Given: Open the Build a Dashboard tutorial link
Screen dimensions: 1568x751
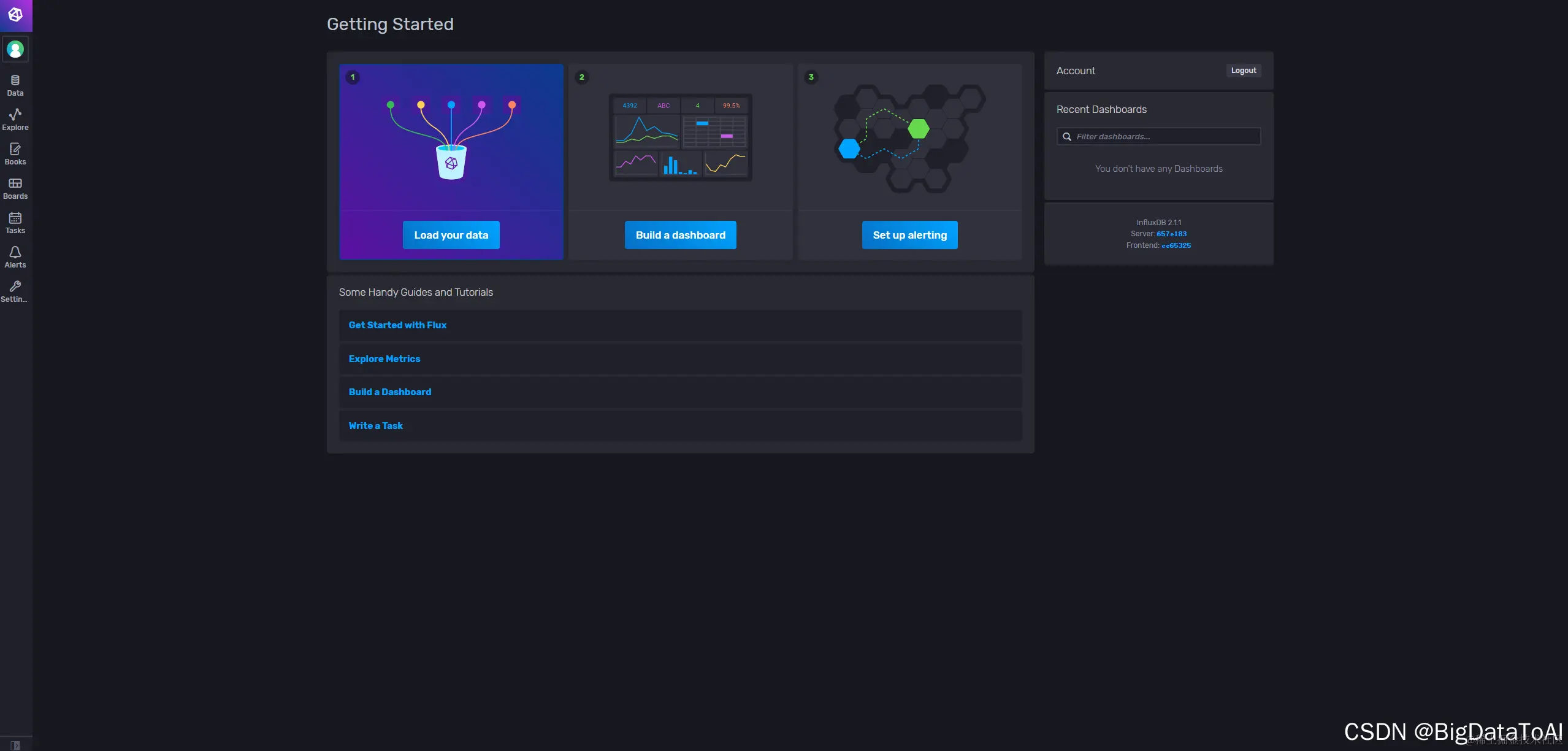Looking at the screenshot, I should pos(390,392).
